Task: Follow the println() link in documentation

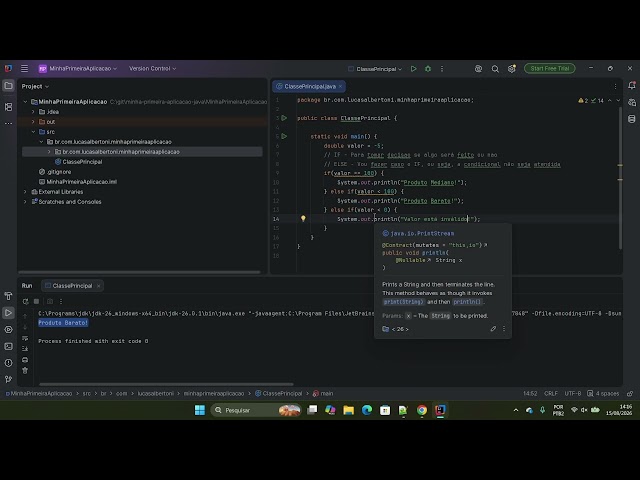Action: coord(467,302)
